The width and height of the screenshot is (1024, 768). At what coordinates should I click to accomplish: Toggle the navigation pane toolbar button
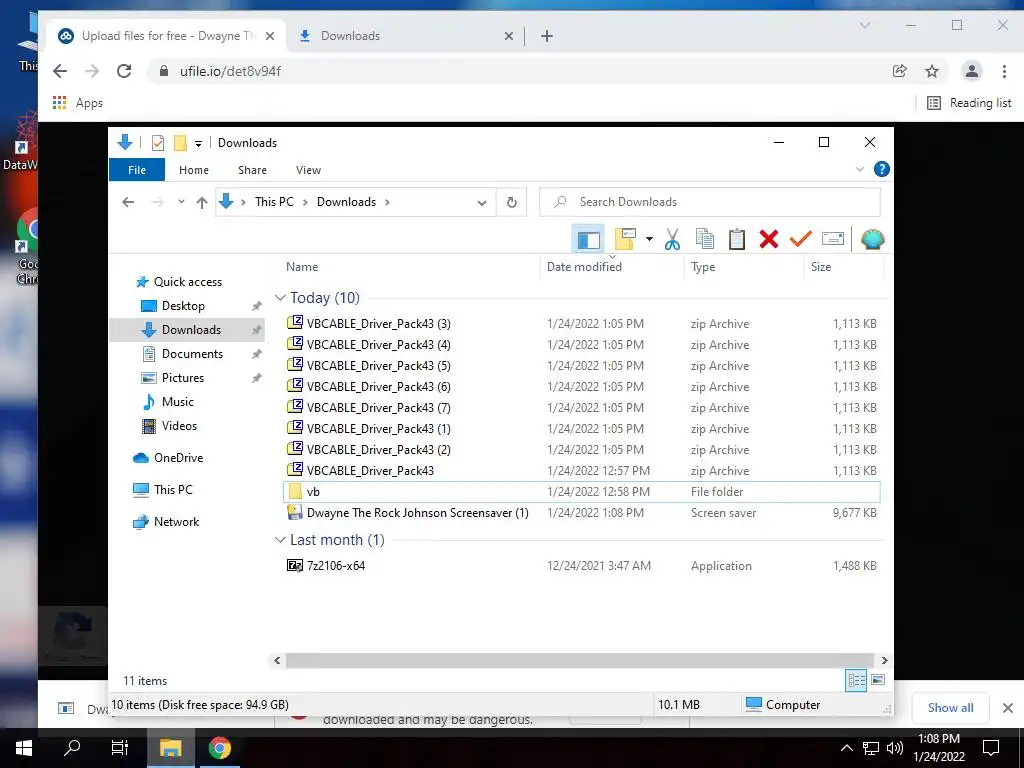tap(588, 239)
